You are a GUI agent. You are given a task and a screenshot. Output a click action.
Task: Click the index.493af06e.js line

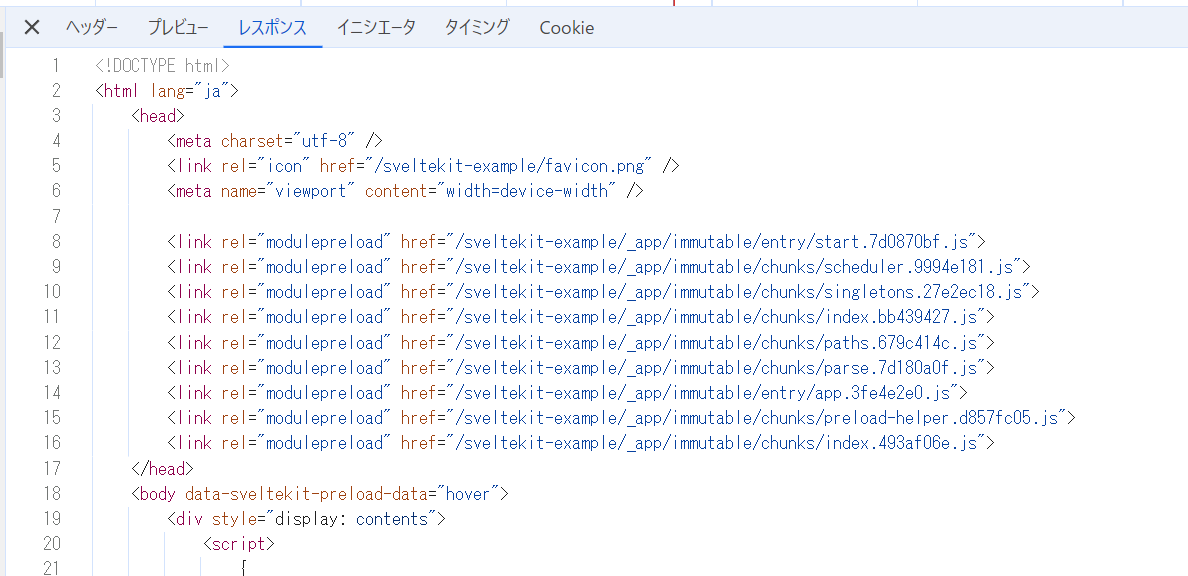(x=581, y=443)
